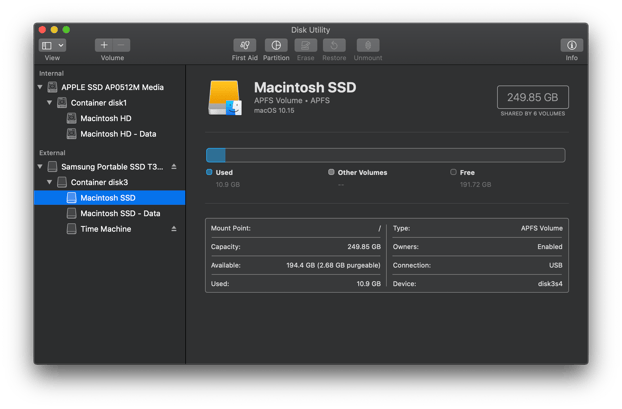The width and height of the screenshot is (622, 409).
Task: Click the Connection 'USB' value
Action: [x=555, y=265]
